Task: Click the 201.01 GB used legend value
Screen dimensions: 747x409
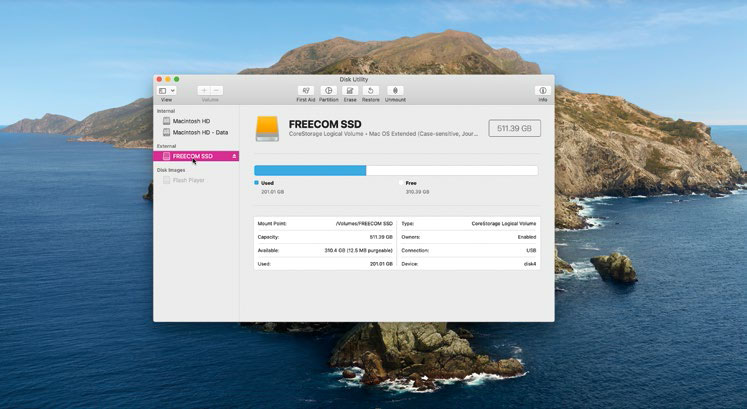Action: (x=273, y=192)
